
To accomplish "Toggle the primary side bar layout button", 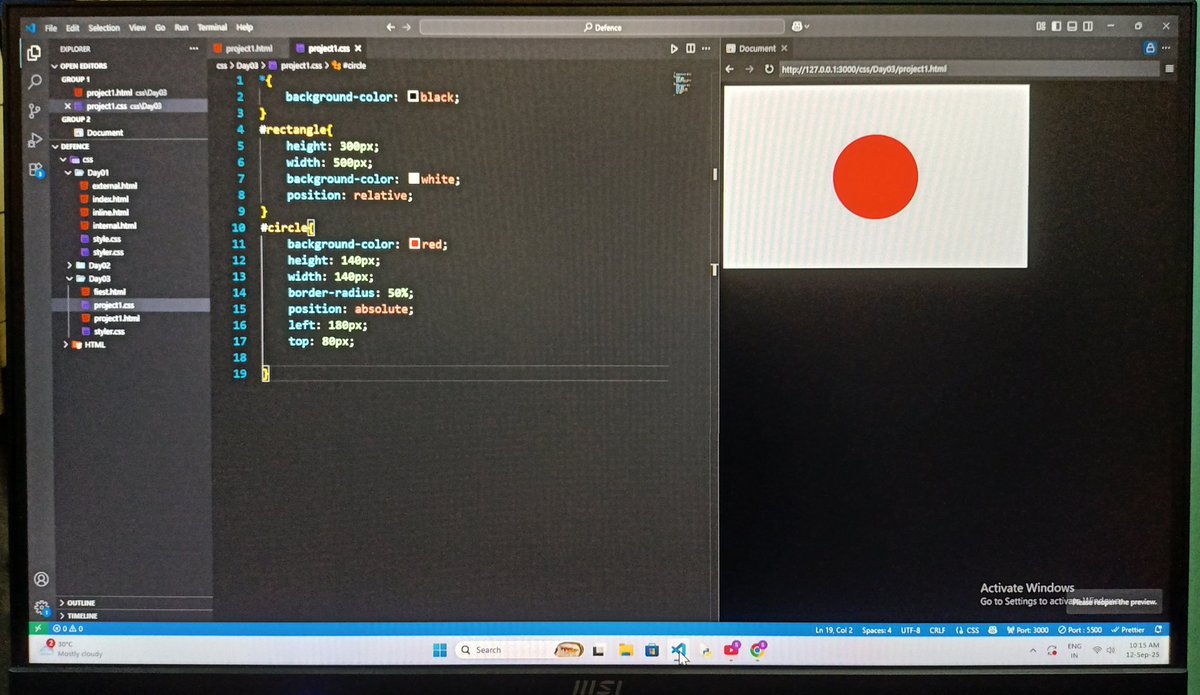I will pos(1056,26).
